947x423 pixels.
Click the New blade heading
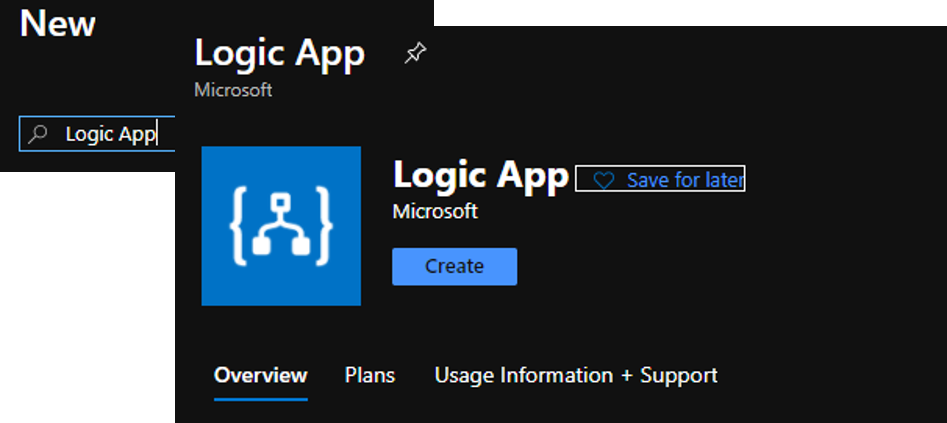click(x=58, y=23)
